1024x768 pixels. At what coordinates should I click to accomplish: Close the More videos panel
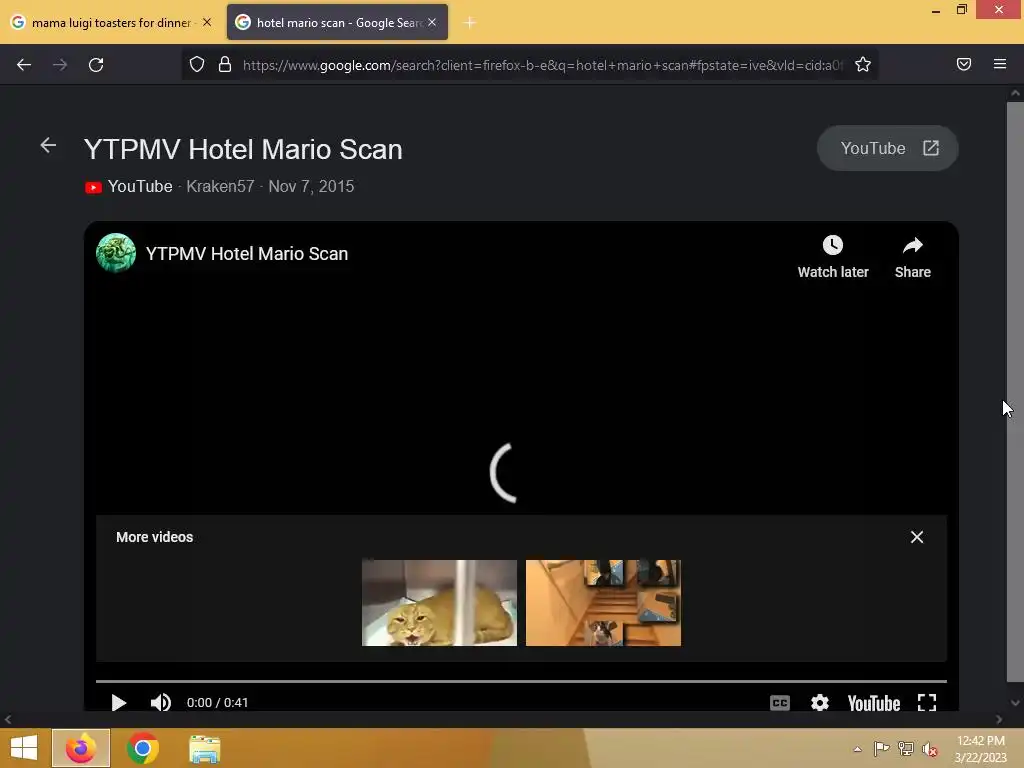click(917, 537)
